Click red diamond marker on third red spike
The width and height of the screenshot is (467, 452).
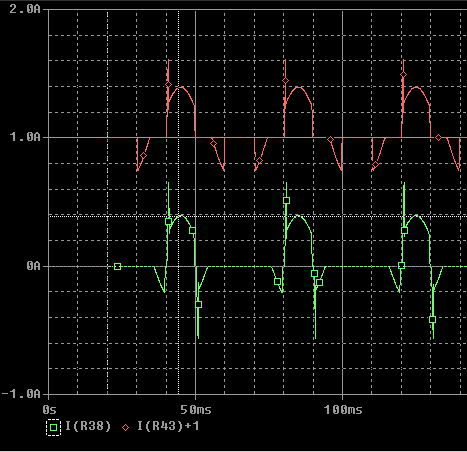point(403,74)
